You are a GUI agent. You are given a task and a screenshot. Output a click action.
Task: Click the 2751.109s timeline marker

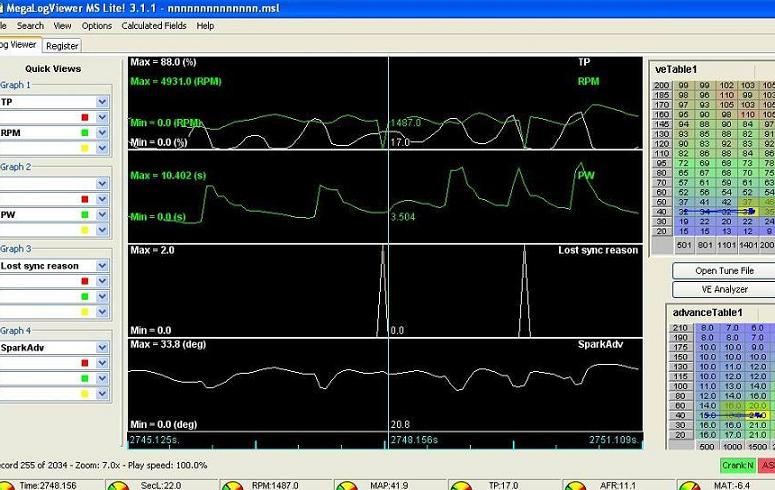pos(613,440)
